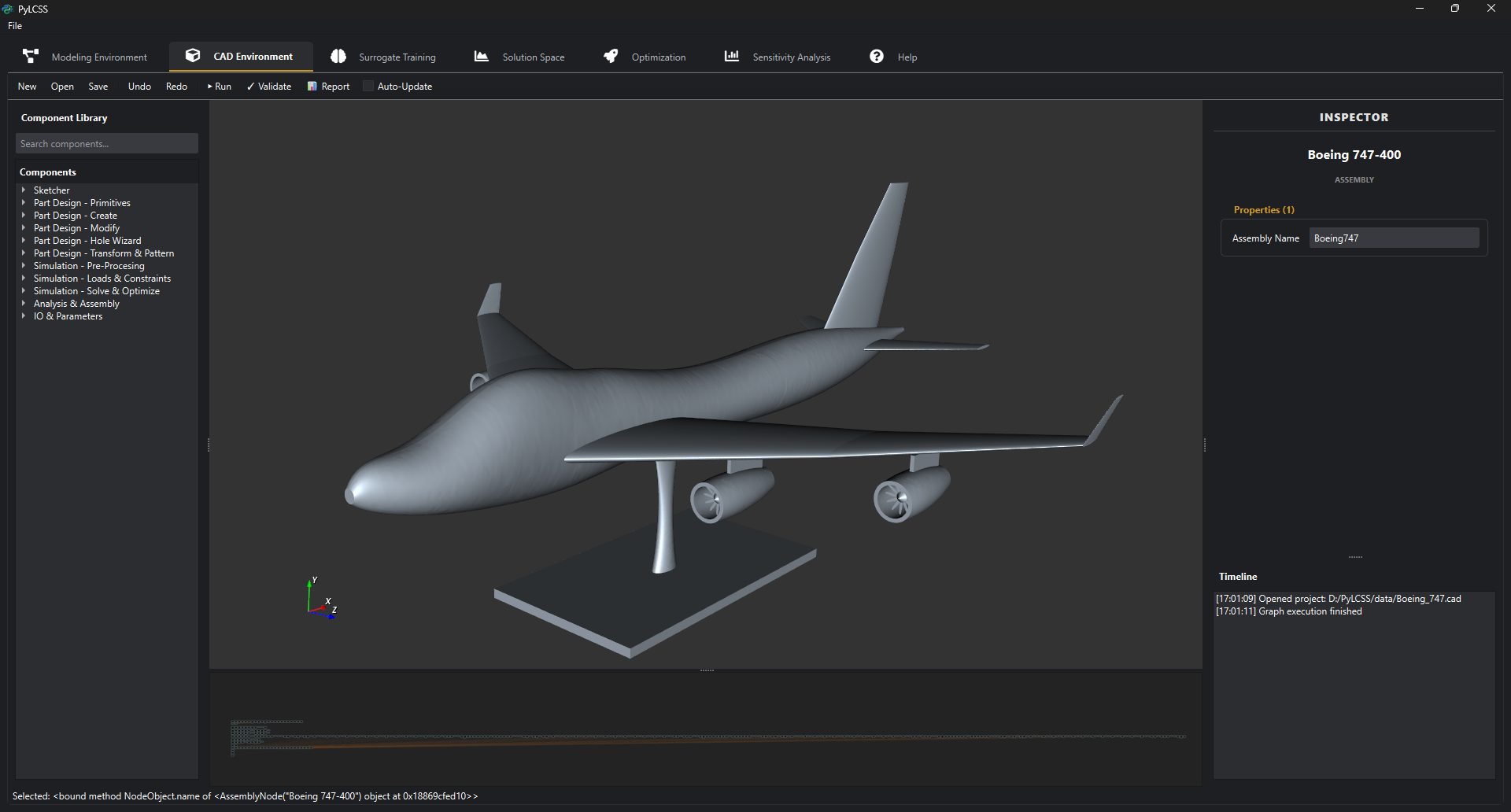Enable the Auto-Update checkbox

click(368, 87)
